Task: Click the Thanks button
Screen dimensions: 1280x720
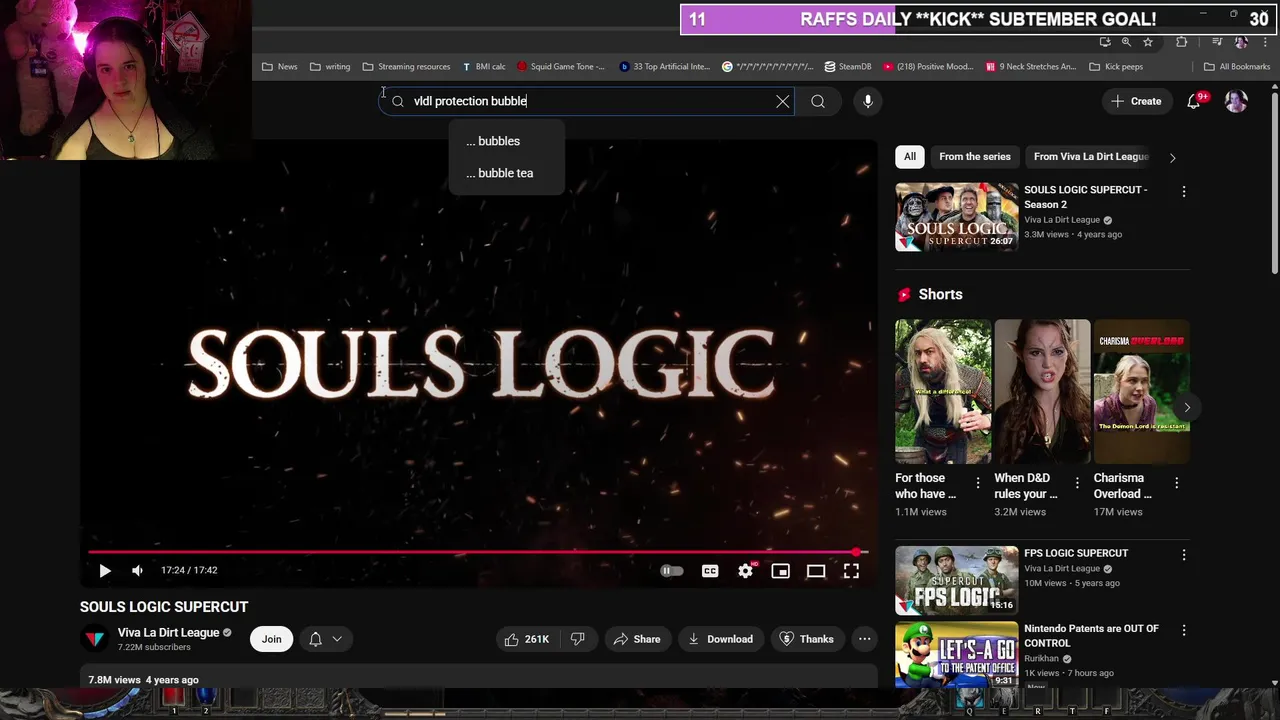Action: pyautogui.click(x=806, y=639)
